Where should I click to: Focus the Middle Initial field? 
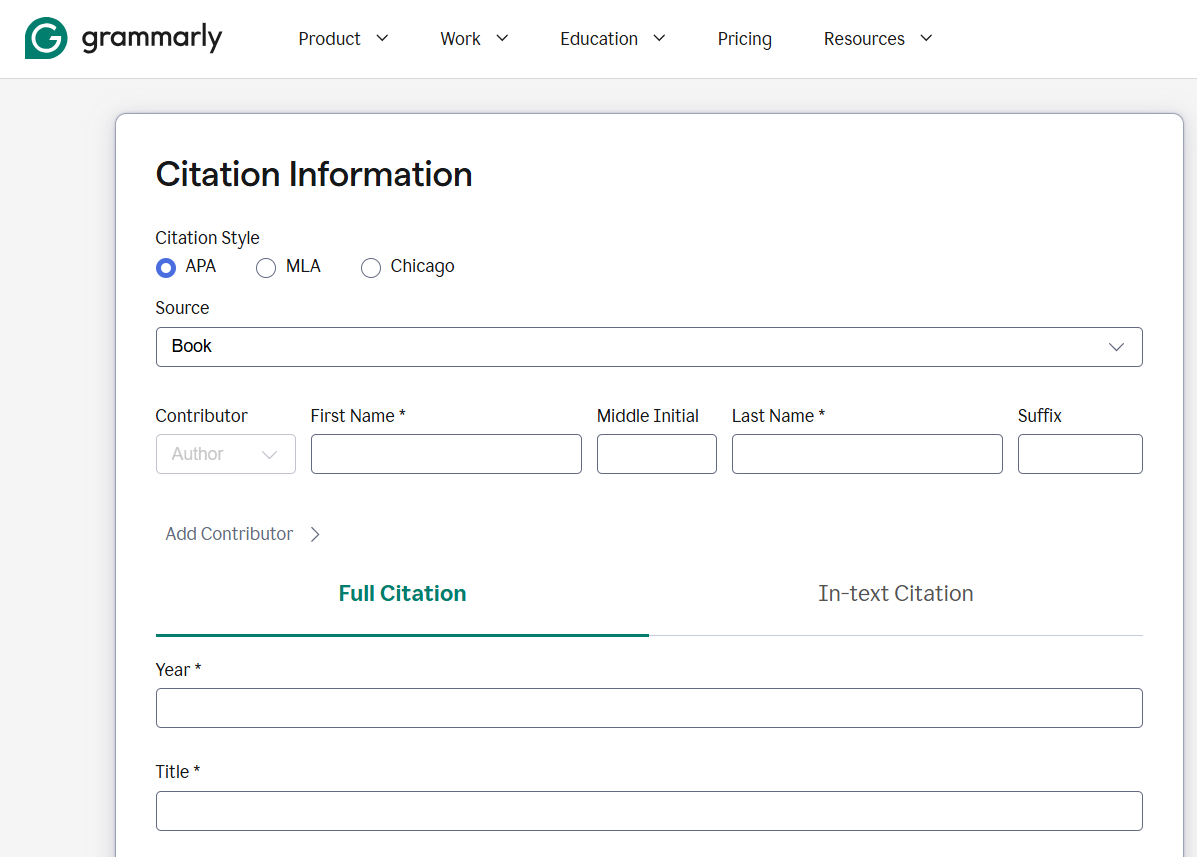tap(656, 454)
